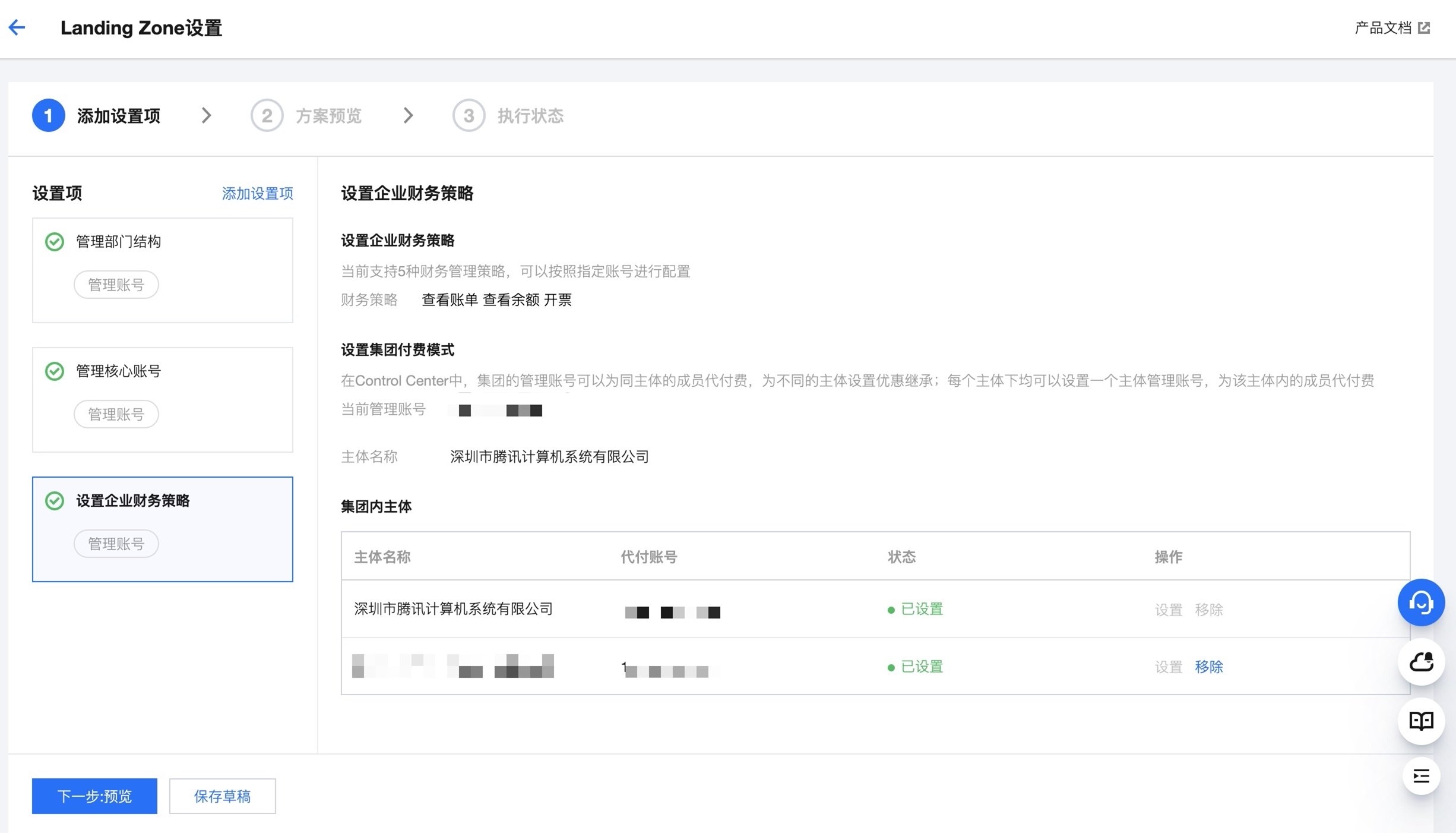
Task: Click the 下一步:预览 button
Action: pos(94,796)
